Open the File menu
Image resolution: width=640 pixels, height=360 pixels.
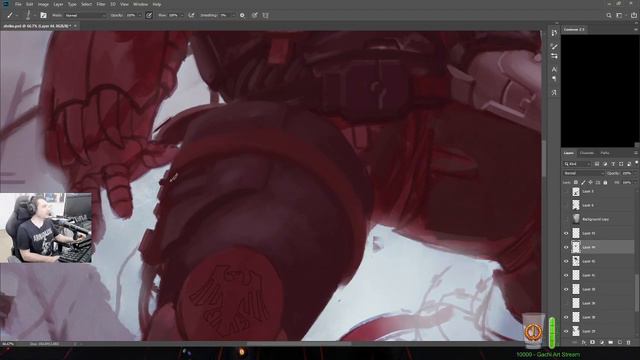[x=18, y=4]
